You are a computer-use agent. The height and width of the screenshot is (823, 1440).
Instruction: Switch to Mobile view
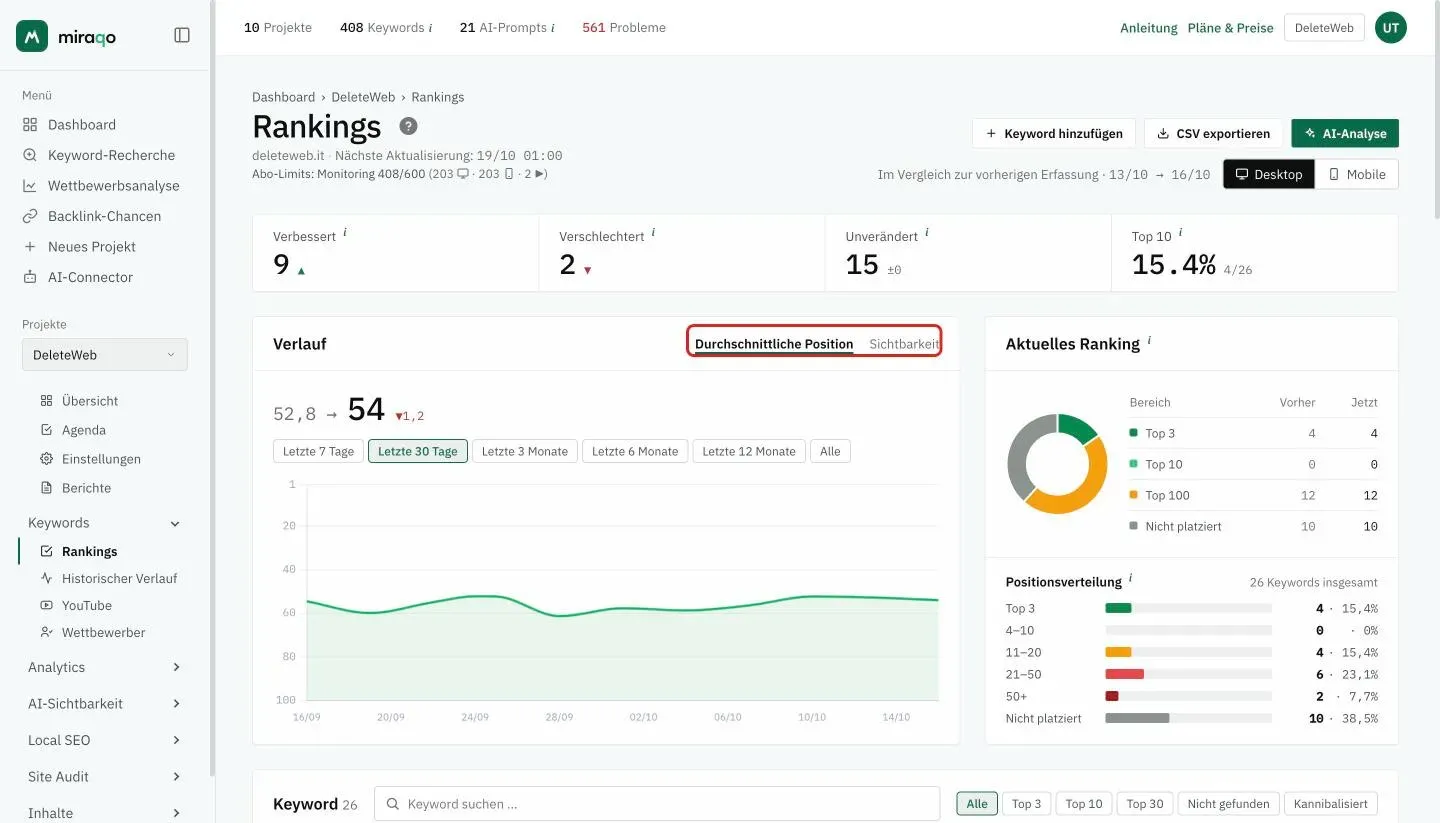[1357, 174]
